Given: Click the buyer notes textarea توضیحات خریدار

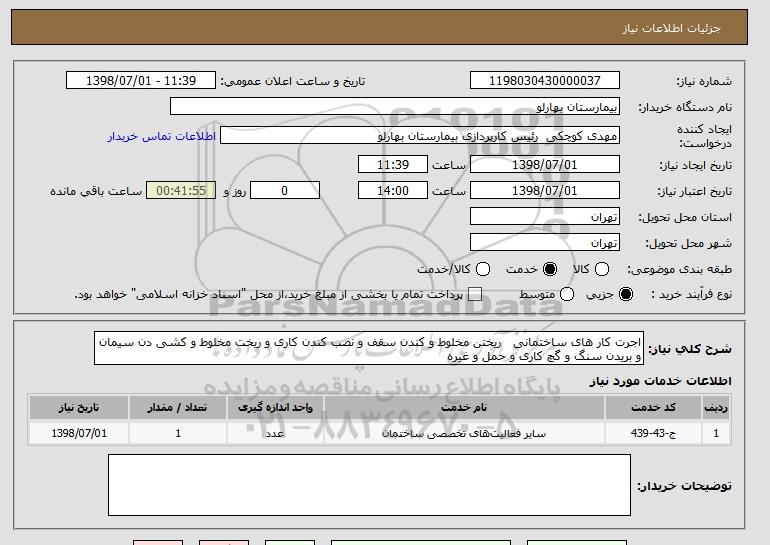Looking at the screenshot, I should click(369, 485).
